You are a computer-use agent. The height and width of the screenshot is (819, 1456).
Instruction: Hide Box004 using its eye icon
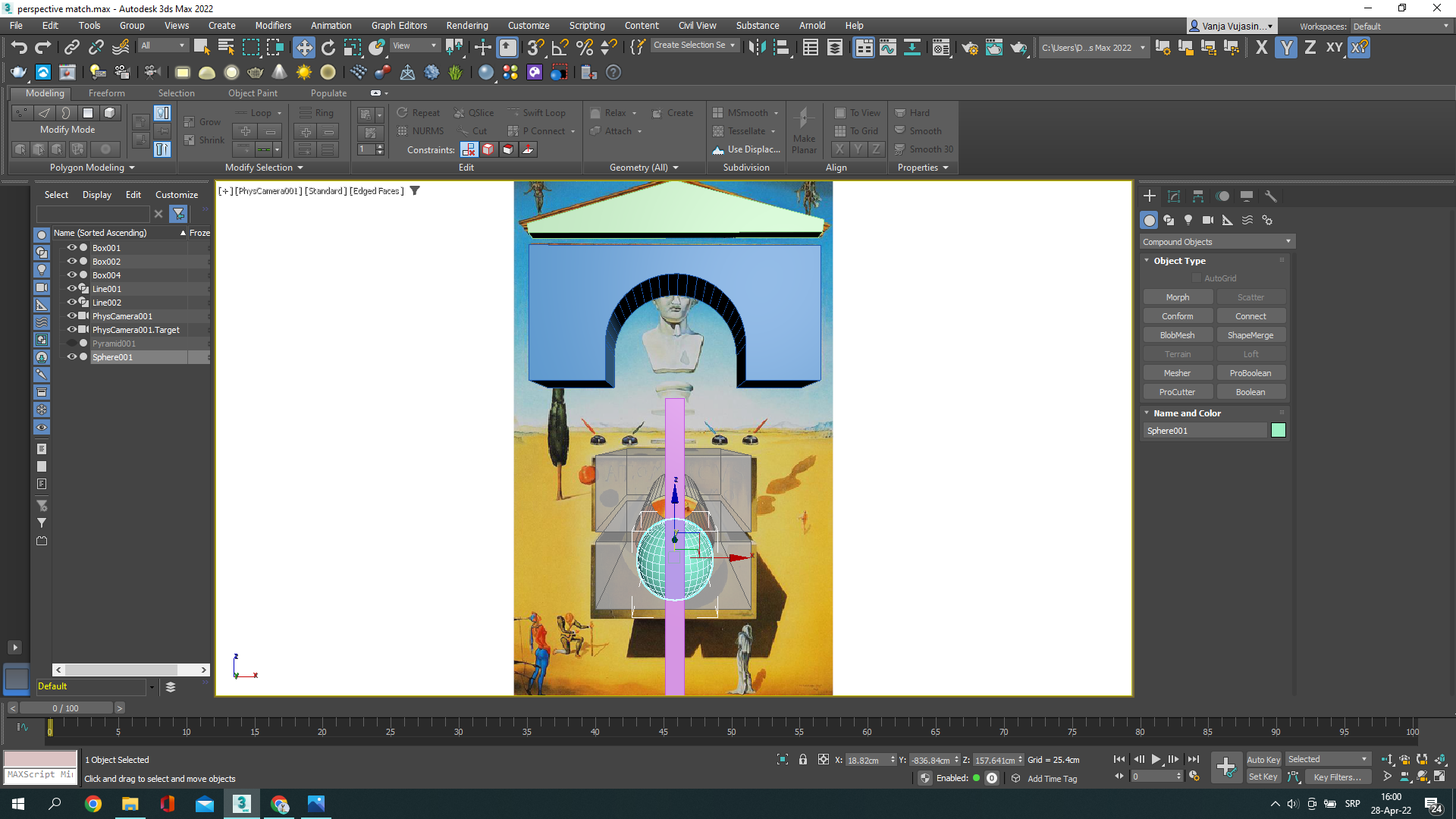point(72,275)
